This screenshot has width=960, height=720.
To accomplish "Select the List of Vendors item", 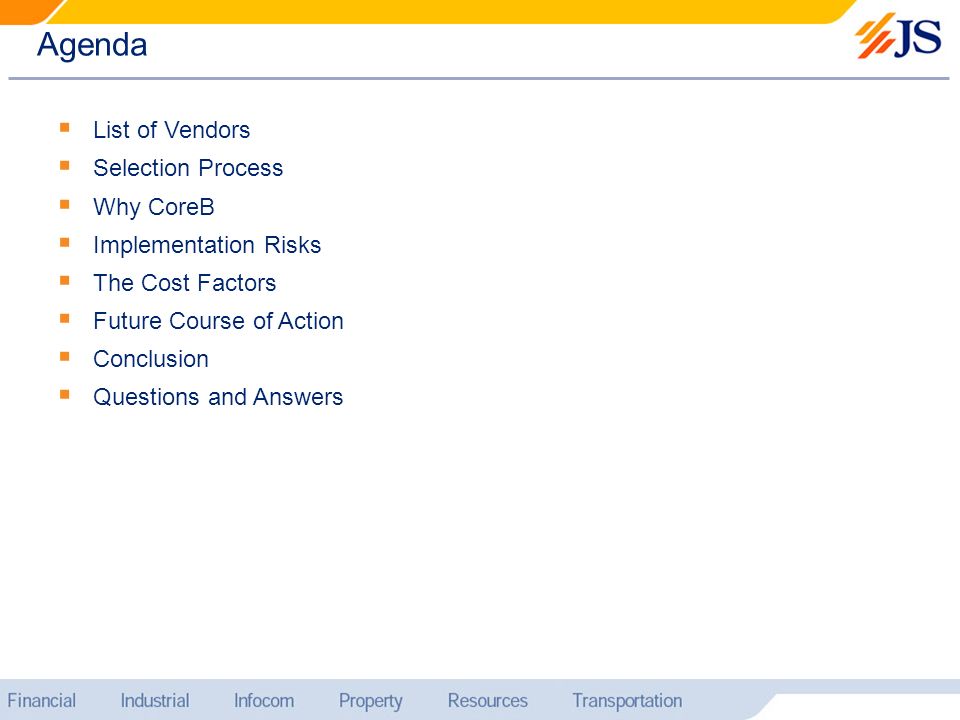I will (171, 130).
